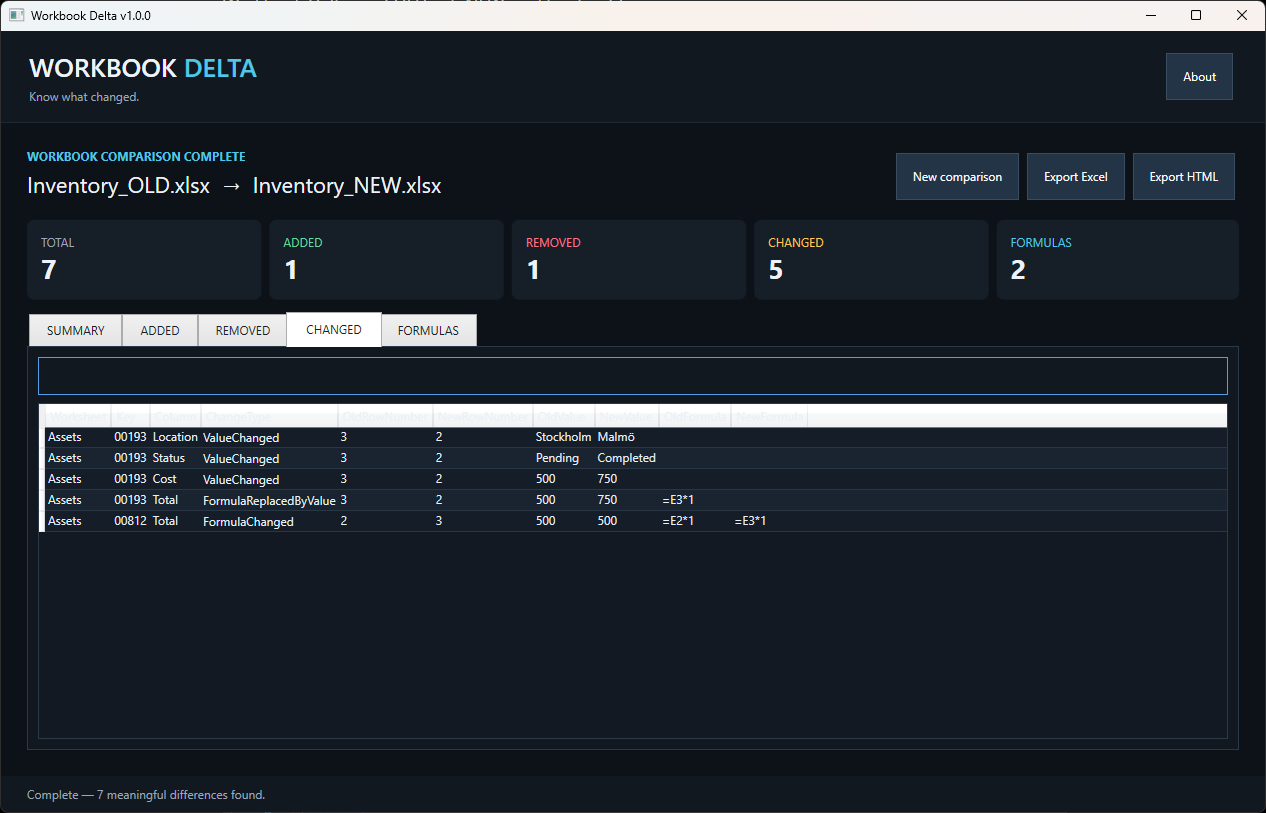Viewport: 1266px width, 813px height.
Task: Export results with Export Excel
Action: (1076, 177)
